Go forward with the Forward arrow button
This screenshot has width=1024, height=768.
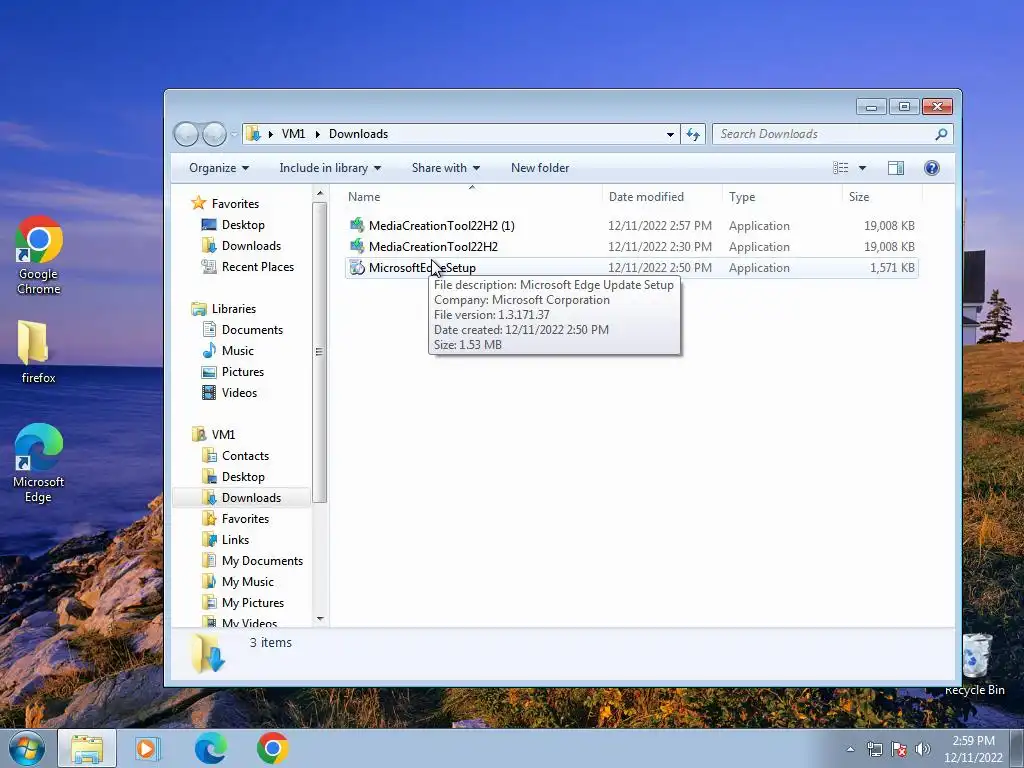point(214,134)
